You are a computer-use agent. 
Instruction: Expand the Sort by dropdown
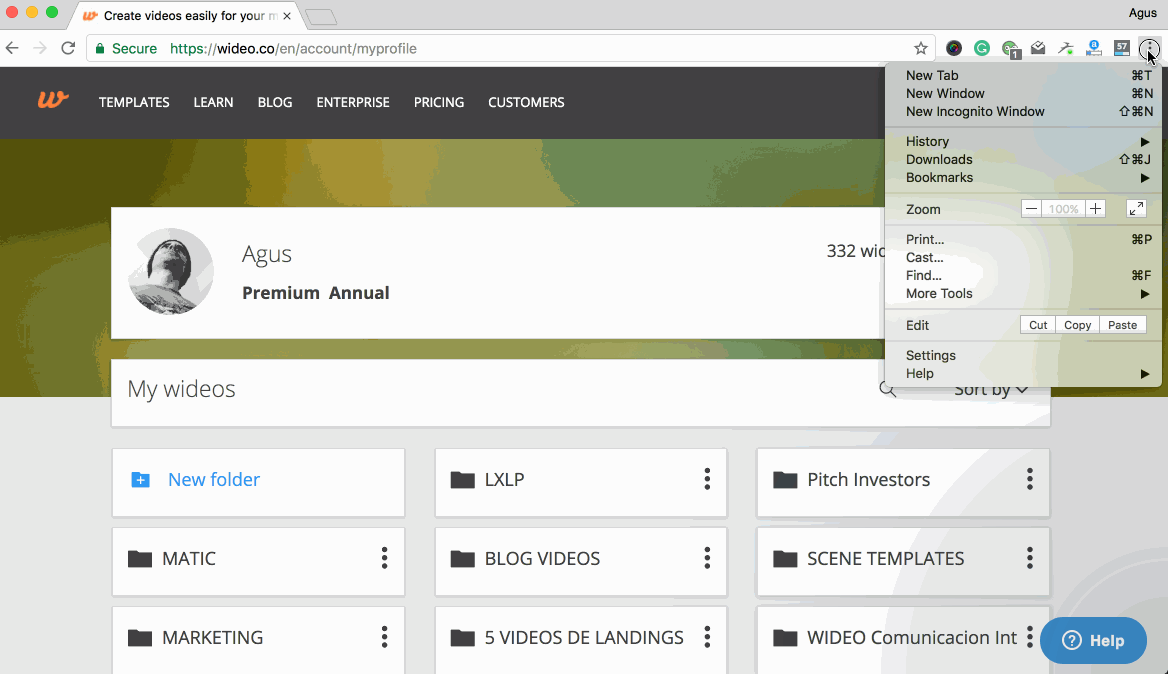(x=990, y=389)
